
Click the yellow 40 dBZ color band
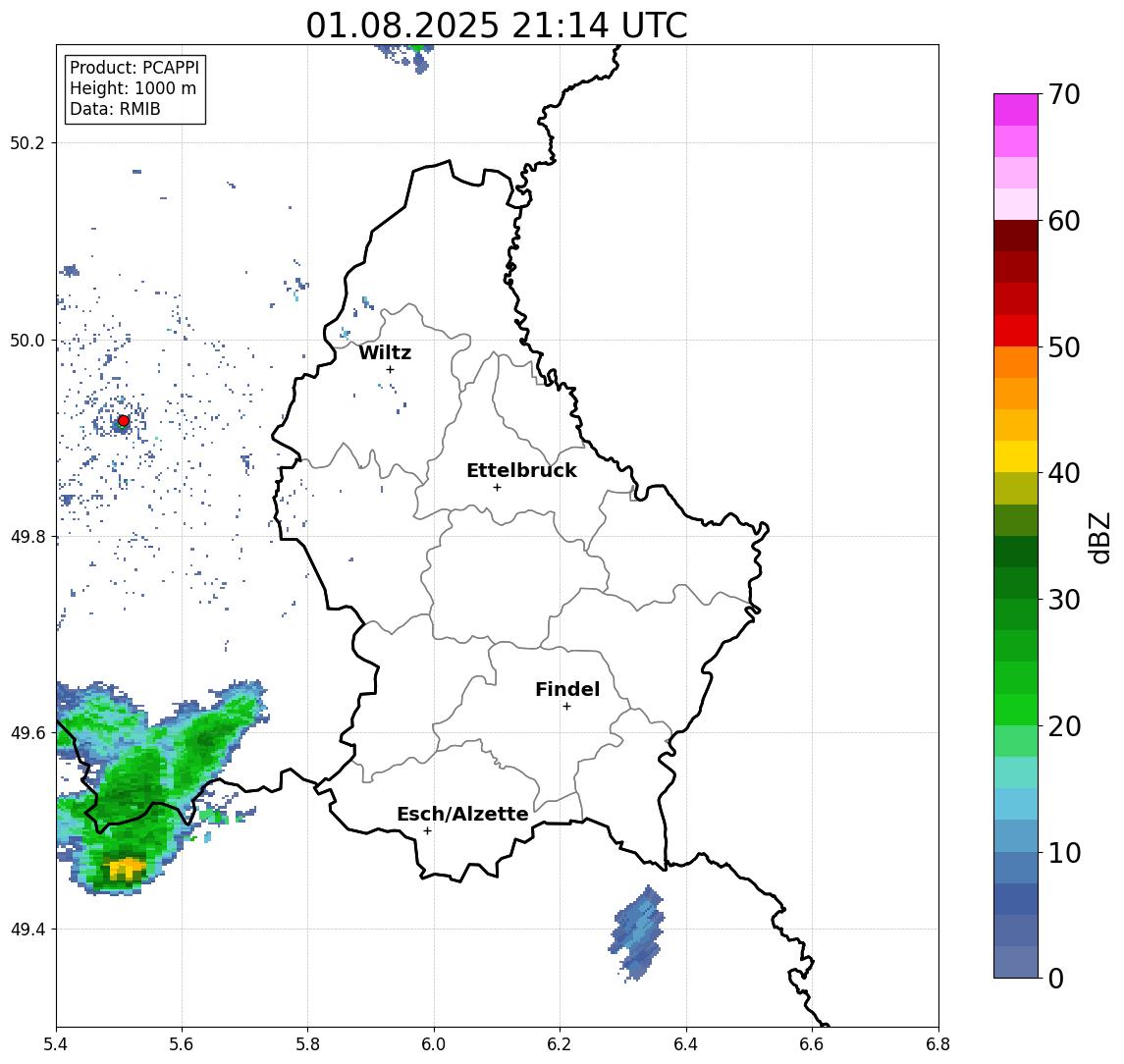1016,457
